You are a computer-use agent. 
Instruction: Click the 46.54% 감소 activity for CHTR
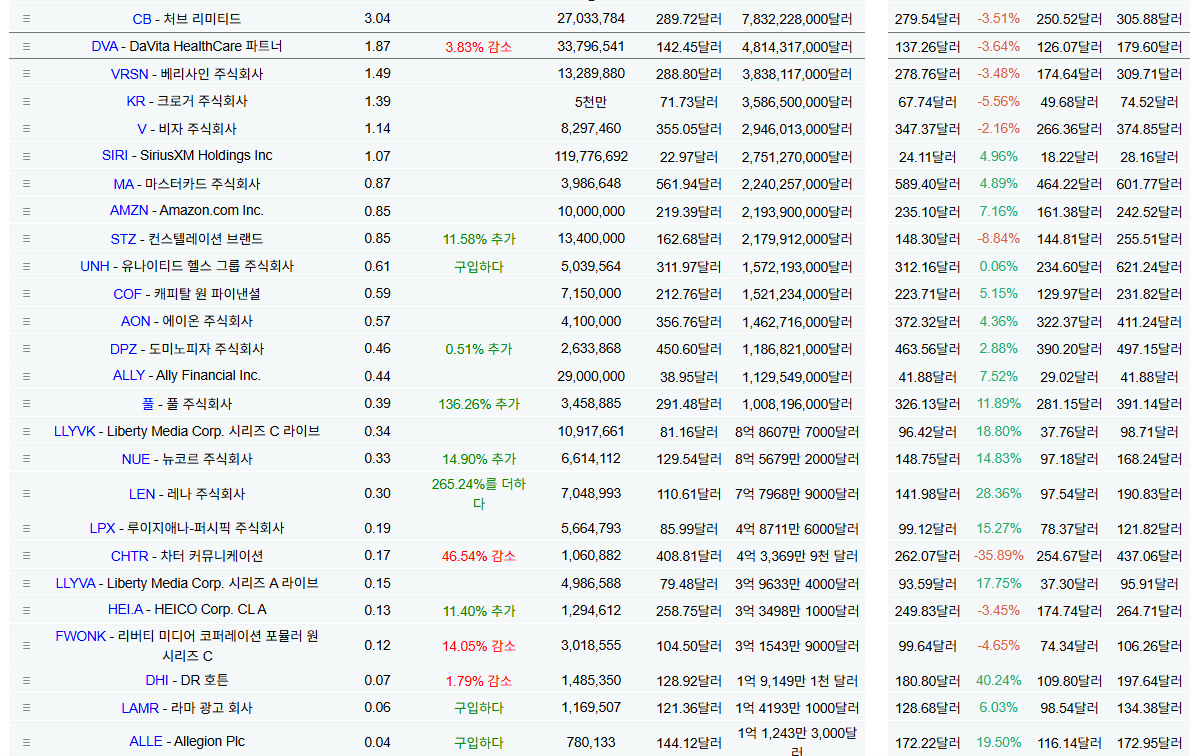(479, 556)
